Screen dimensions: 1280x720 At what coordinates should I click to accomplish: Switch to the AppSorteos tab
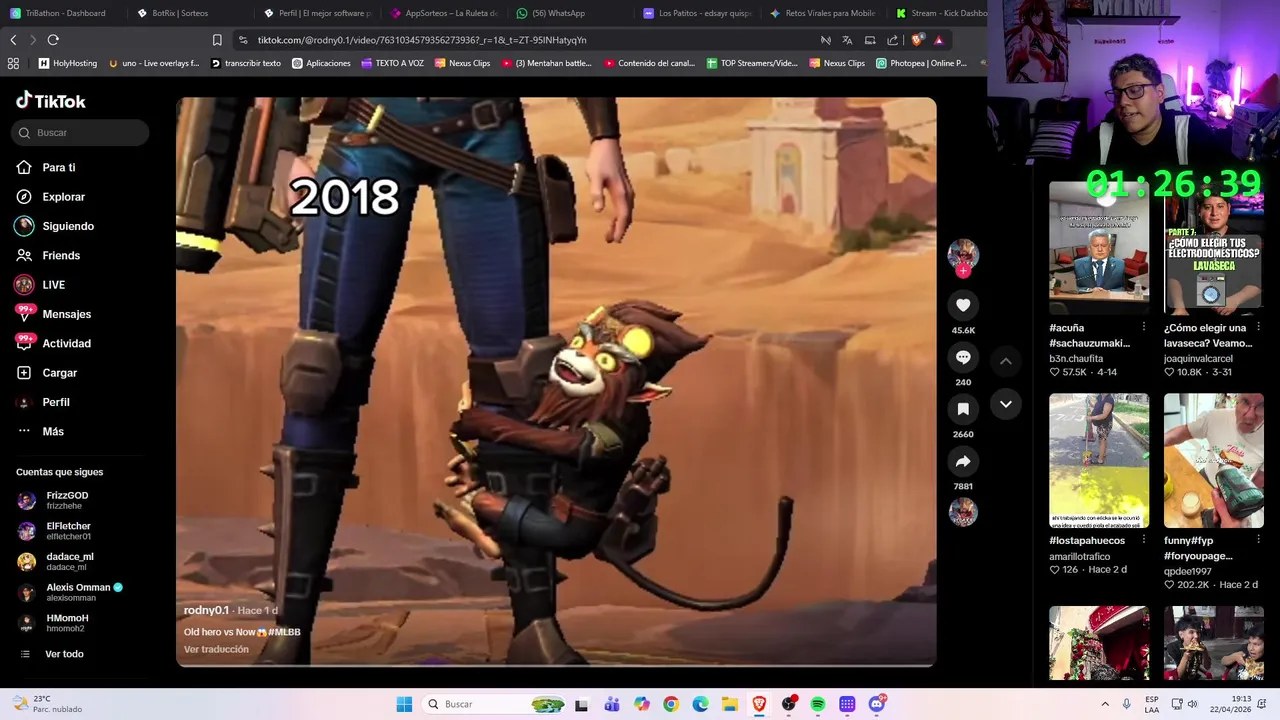click(443, 13)
